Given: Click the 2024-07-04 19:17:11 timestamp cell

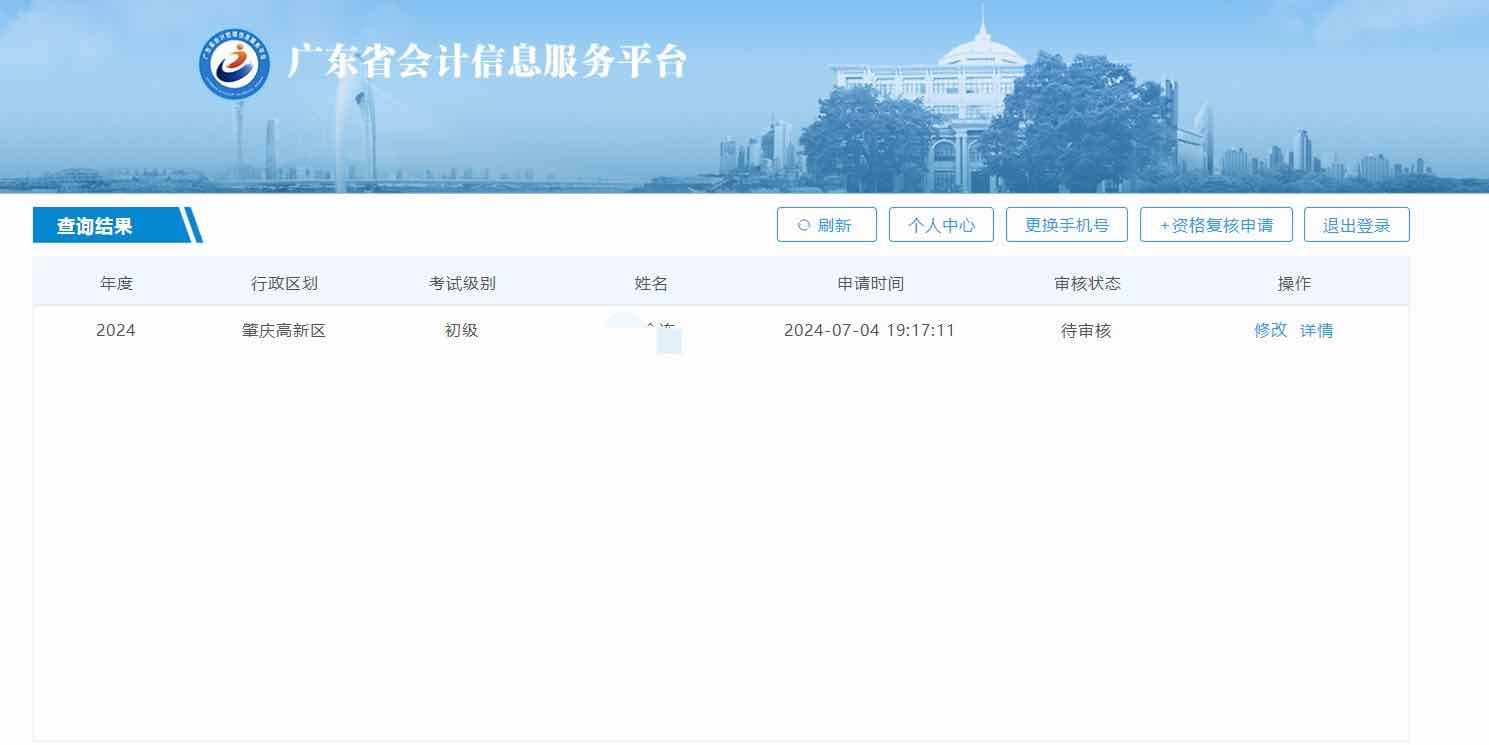Looking at the screenshot, I should click(869, 330).
